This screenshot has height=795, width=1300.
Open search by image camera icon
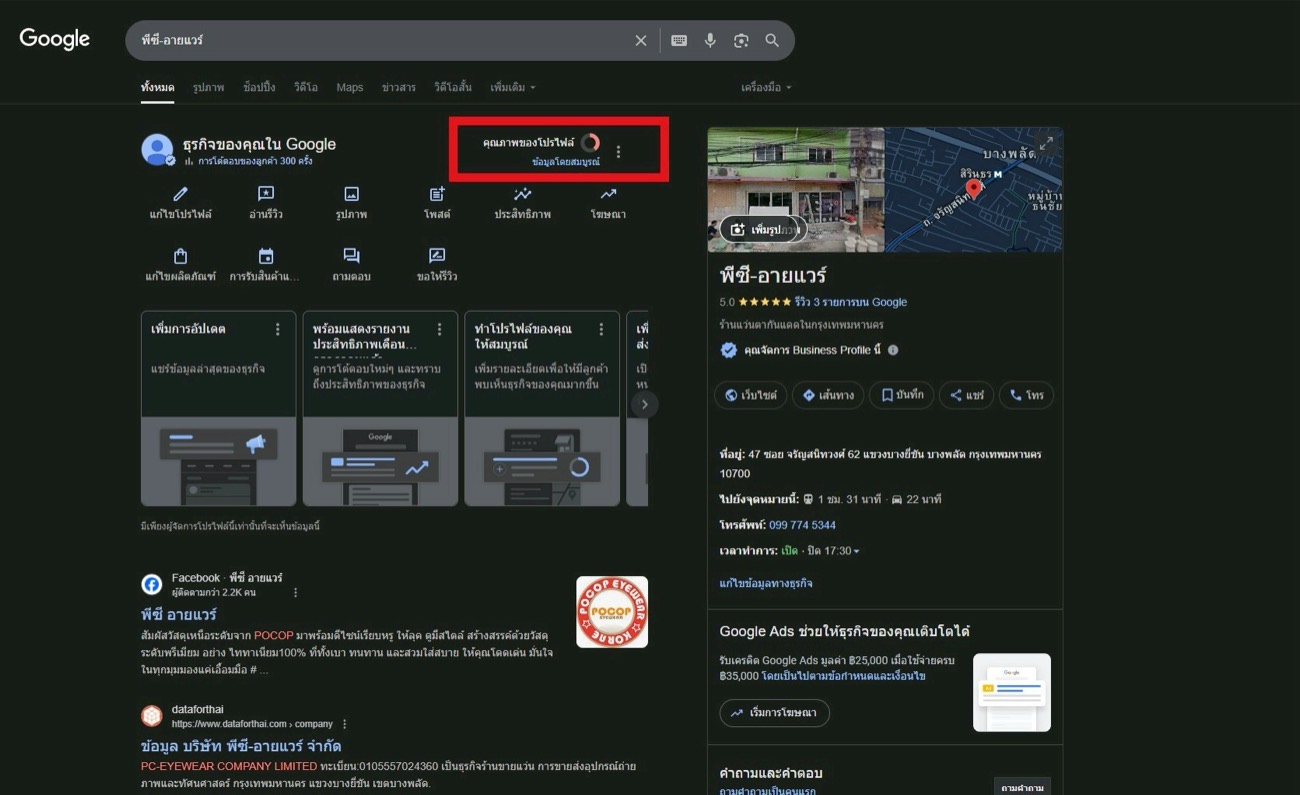tap(741, 40)
